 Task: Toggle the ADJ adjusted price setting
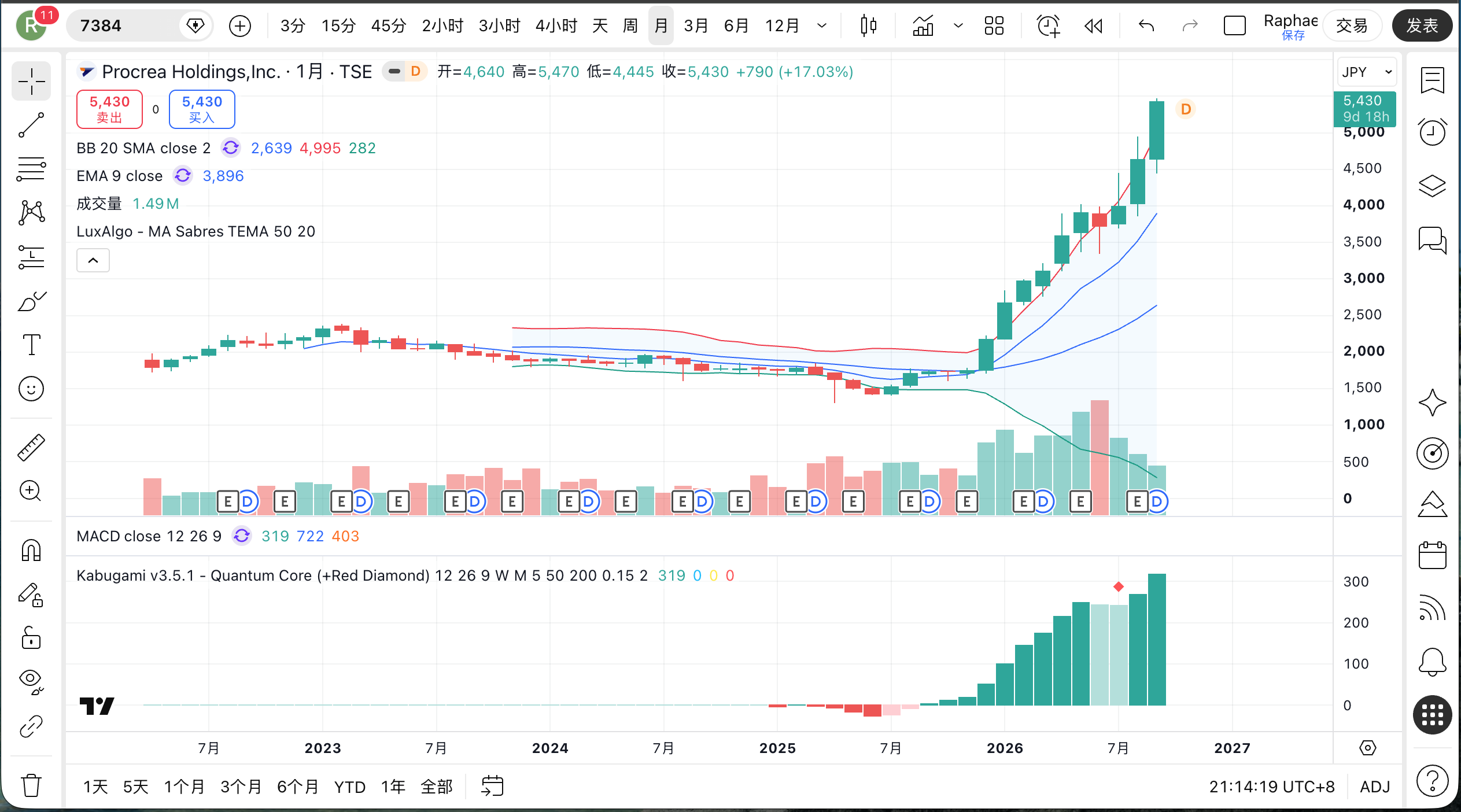1375,787
